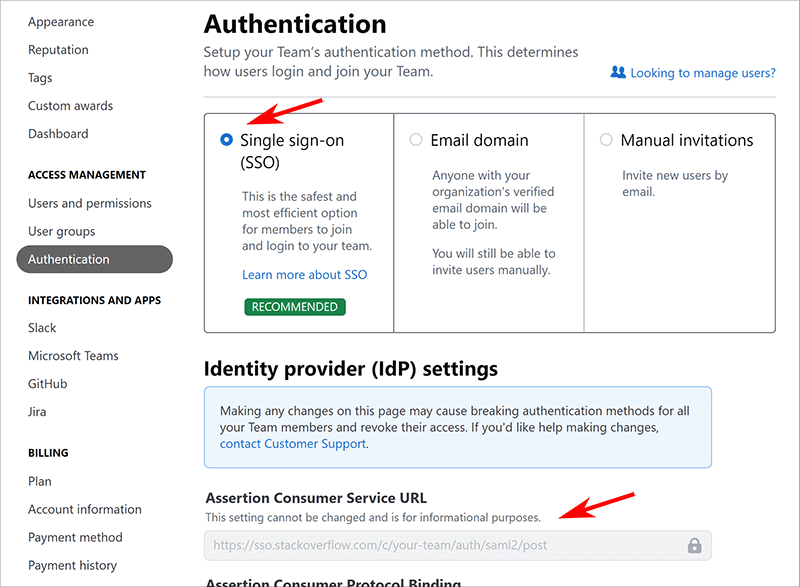Open Learn more about SSO link
Screen dimensions: 800x587
tap(304, 275)
